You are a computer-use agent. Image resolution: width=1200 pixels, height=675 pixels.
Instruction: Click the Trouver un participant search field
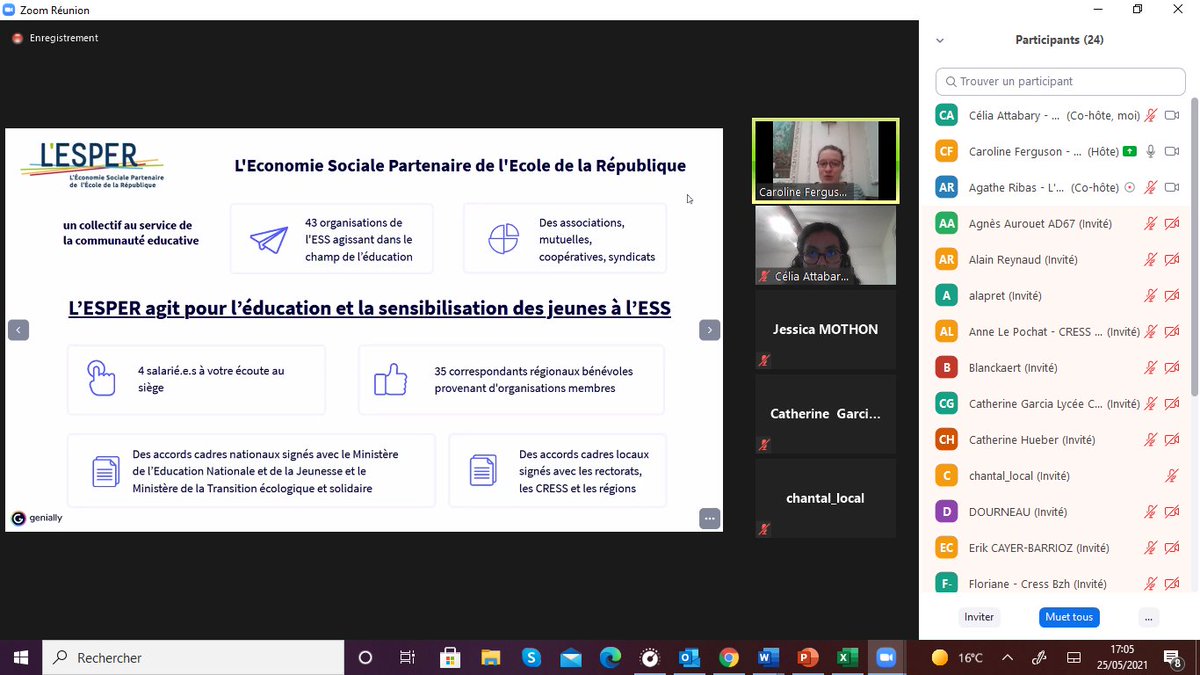[x=1060, y=81]
